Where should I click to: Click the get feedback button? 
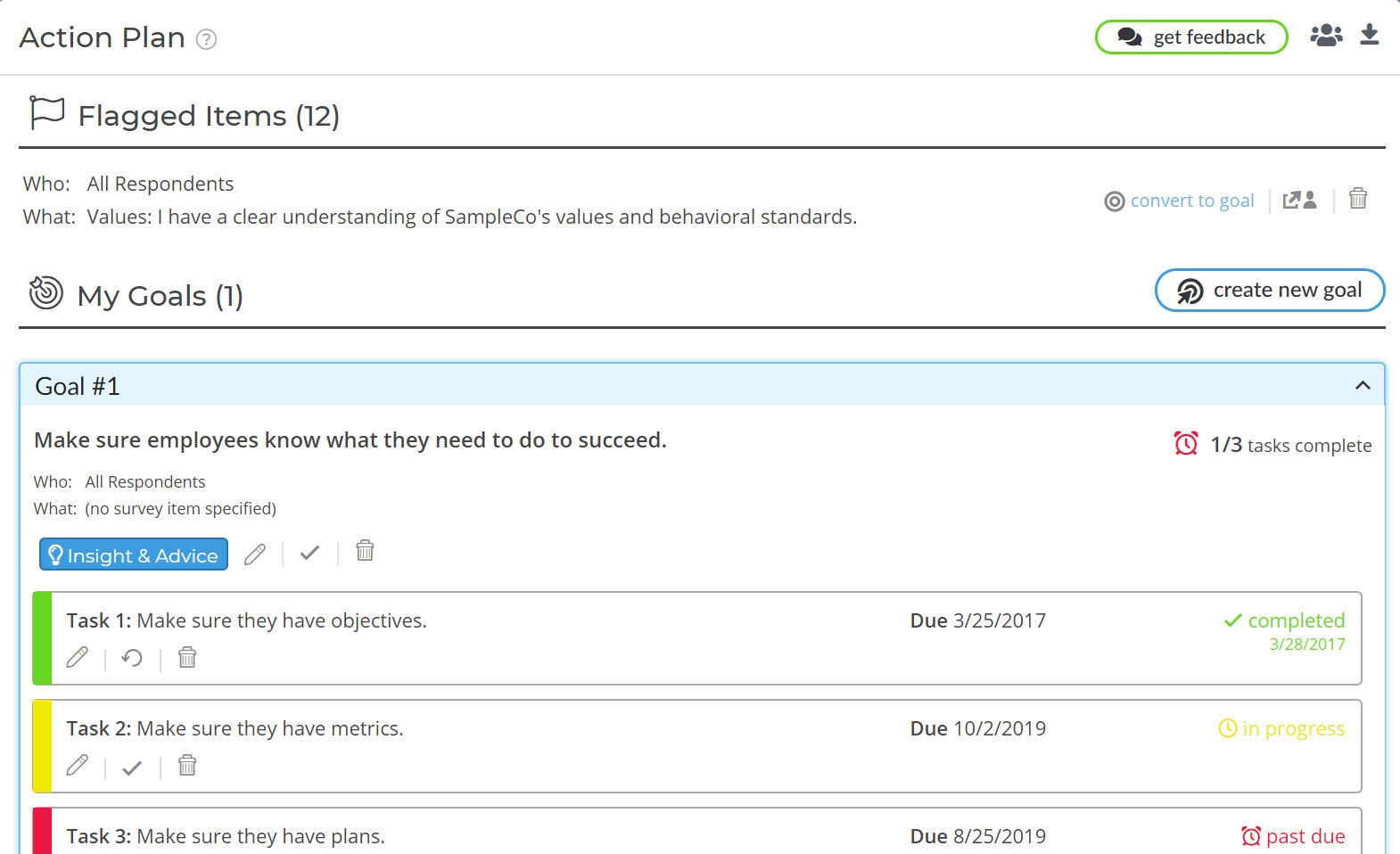[1191, 37]
